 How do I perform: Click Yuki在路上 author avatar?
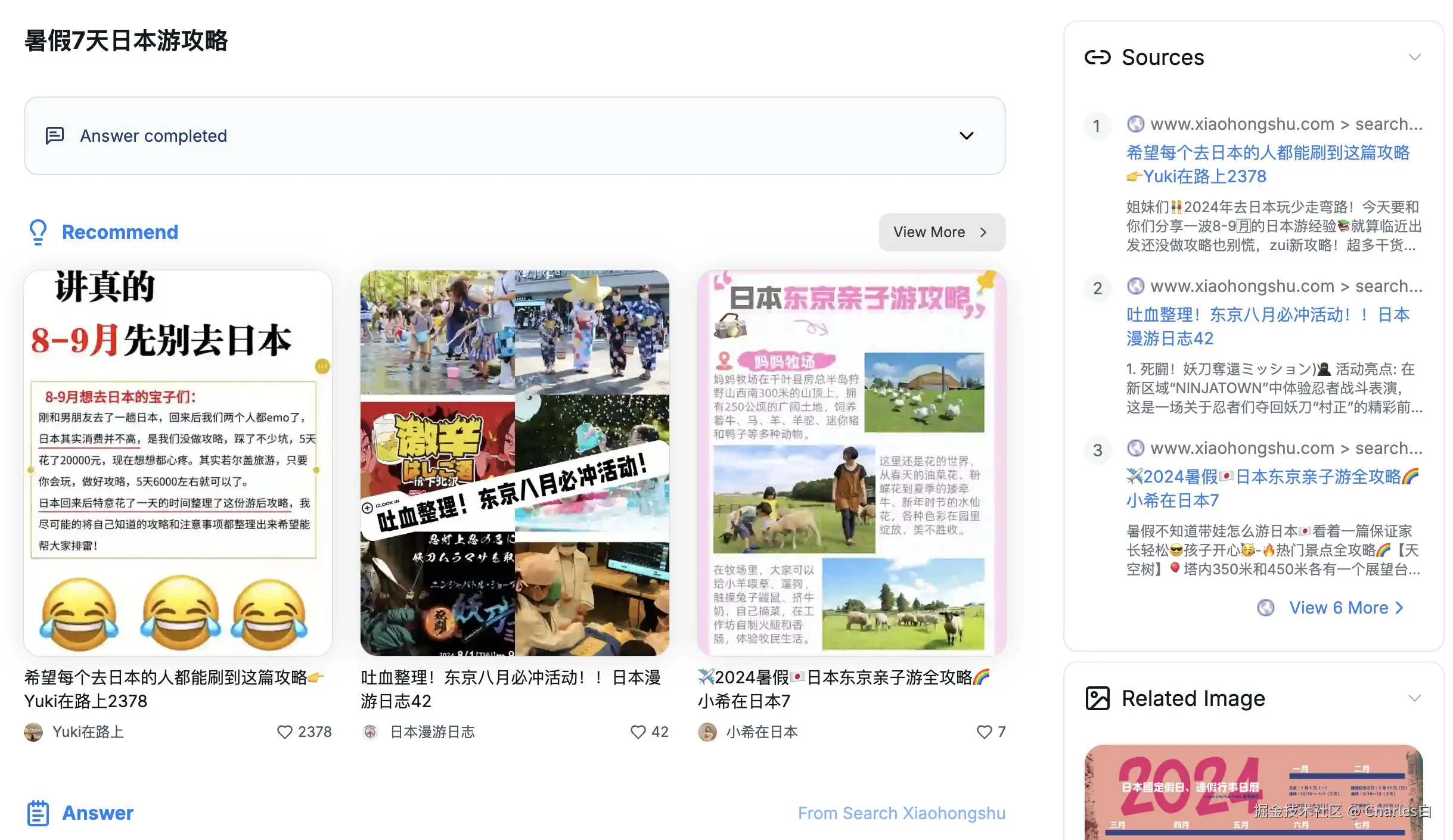(x=33, y=732)
